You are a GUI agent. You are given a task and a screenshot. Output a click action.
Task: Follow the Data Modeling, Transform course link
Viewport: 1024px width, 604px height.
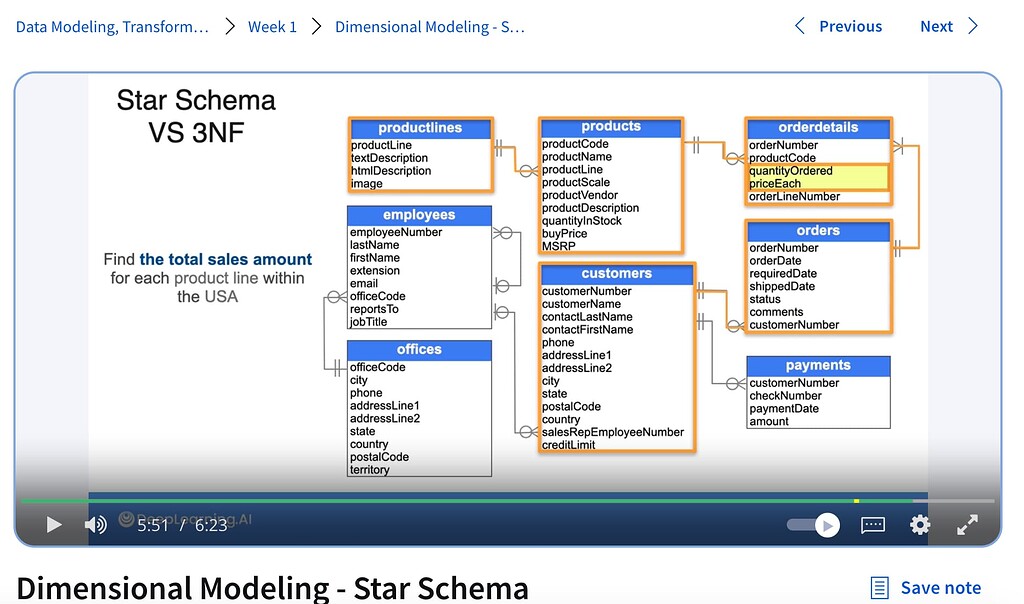110,26
